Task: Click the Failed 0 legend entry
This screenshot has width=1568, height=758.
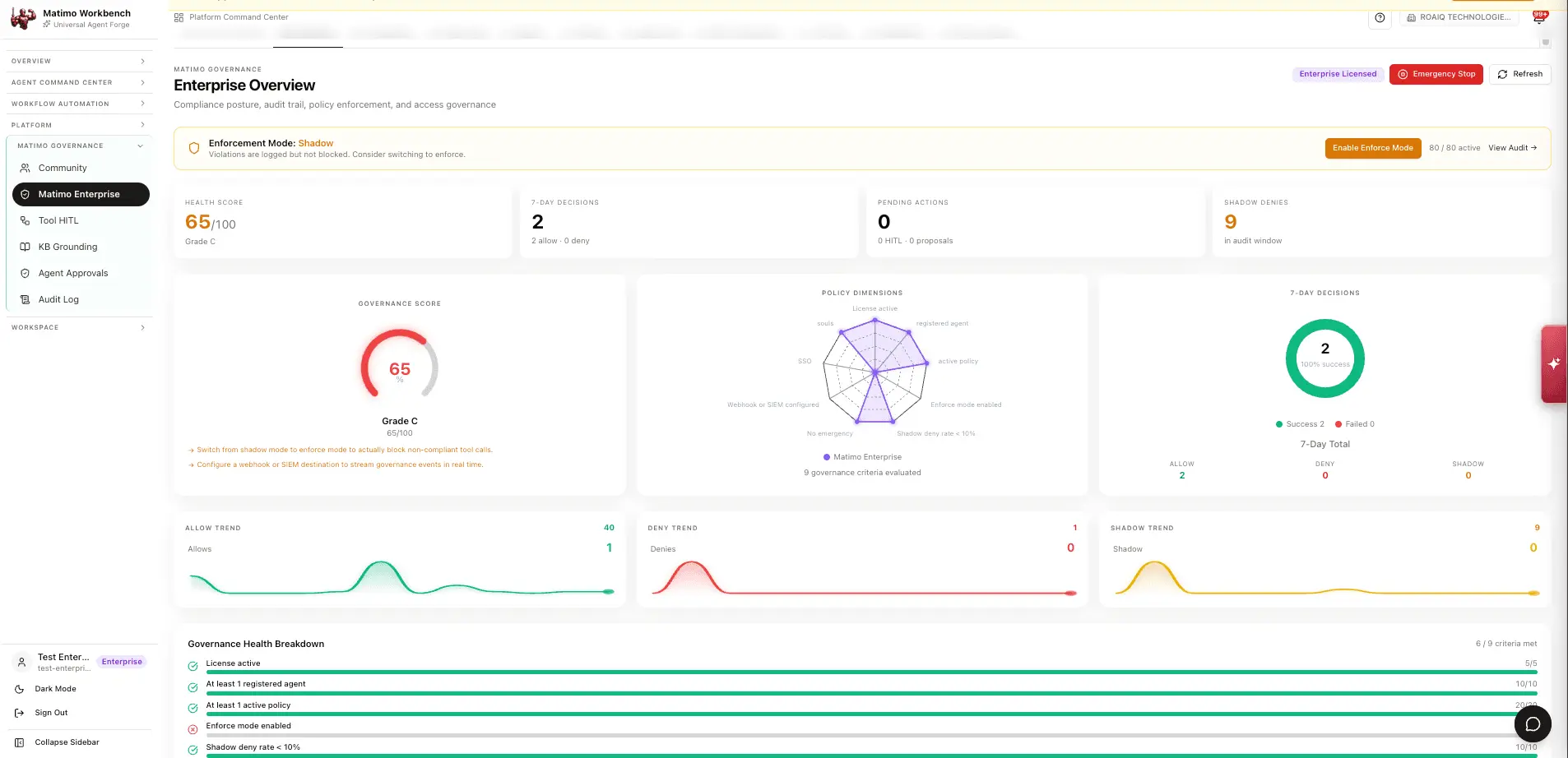Action: tap(1355, 424)
